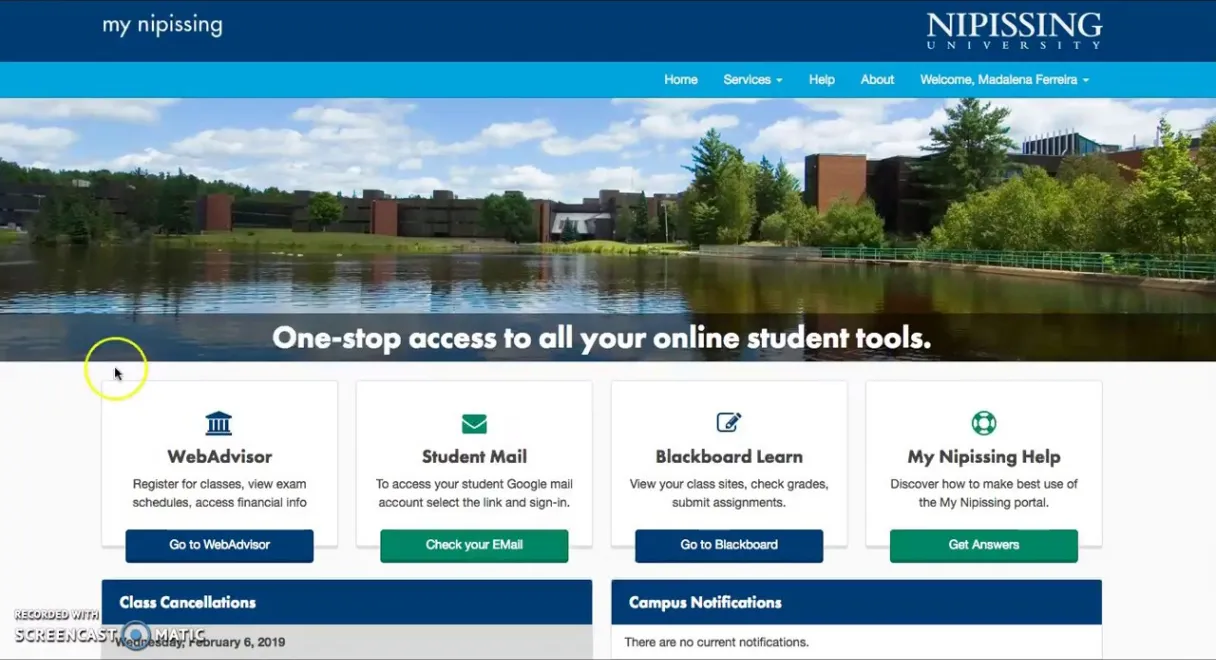Click the Go to Blackboard button
The width and height of the screenshot is (1216, 660).
(729, 545)
